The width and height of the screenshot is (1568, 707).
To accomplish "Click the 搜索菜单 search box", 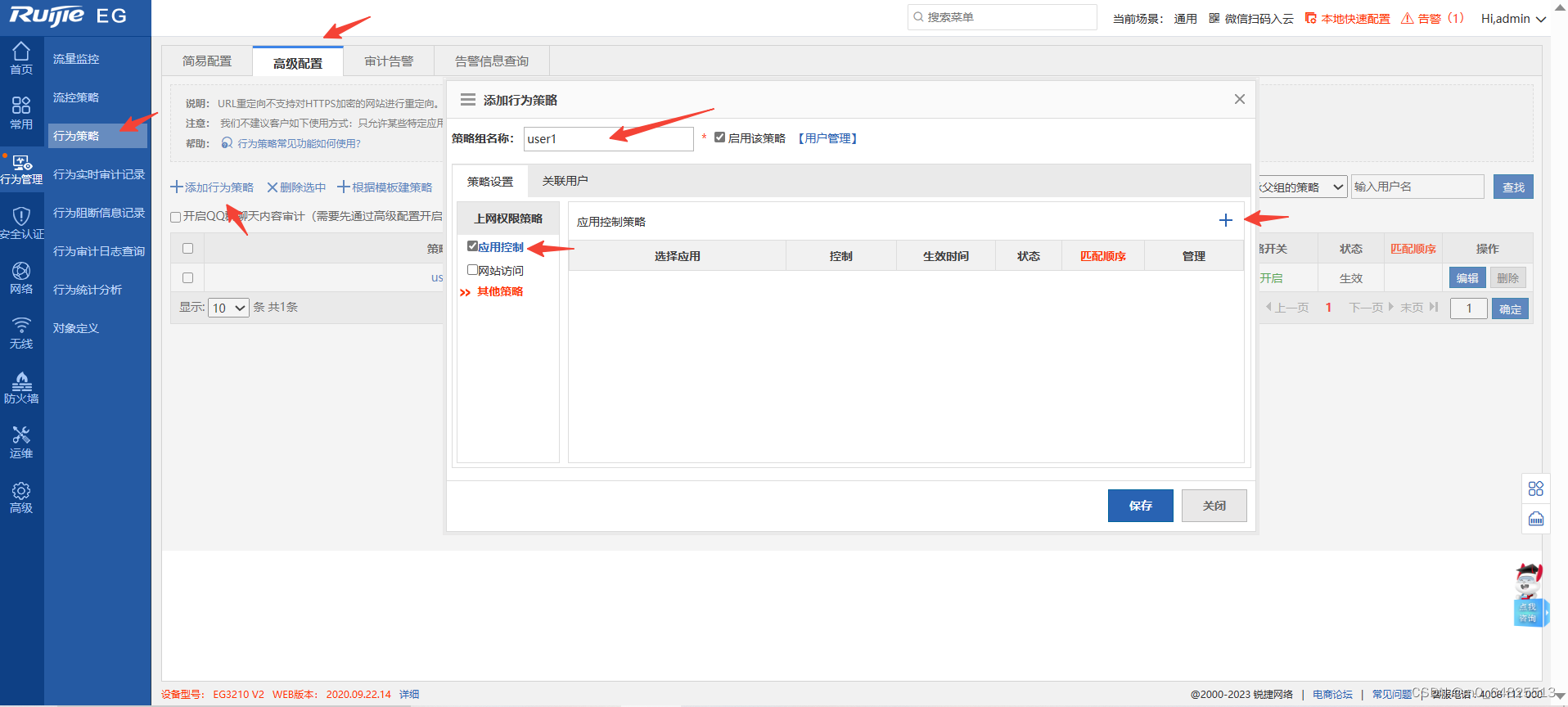I will [1002, 17].
